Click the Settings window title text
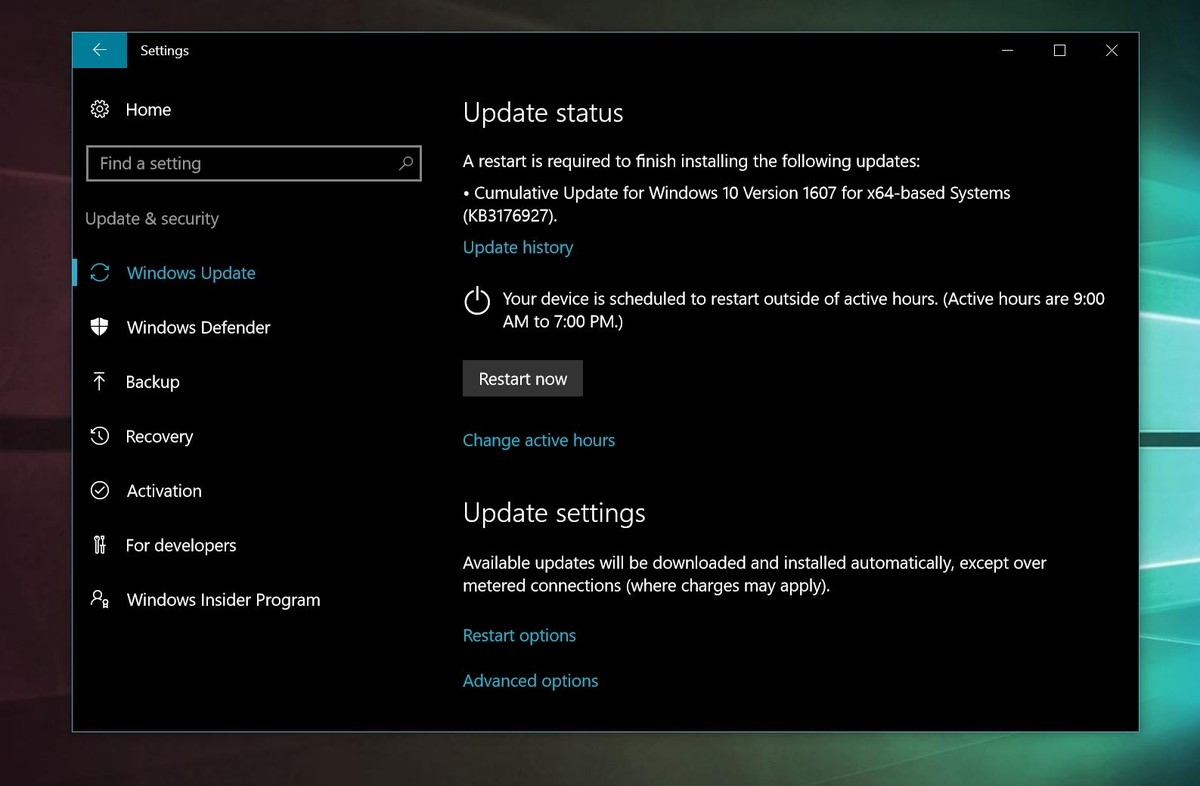This screenshot has height=786, width=1200. click(x=164, y=50)
